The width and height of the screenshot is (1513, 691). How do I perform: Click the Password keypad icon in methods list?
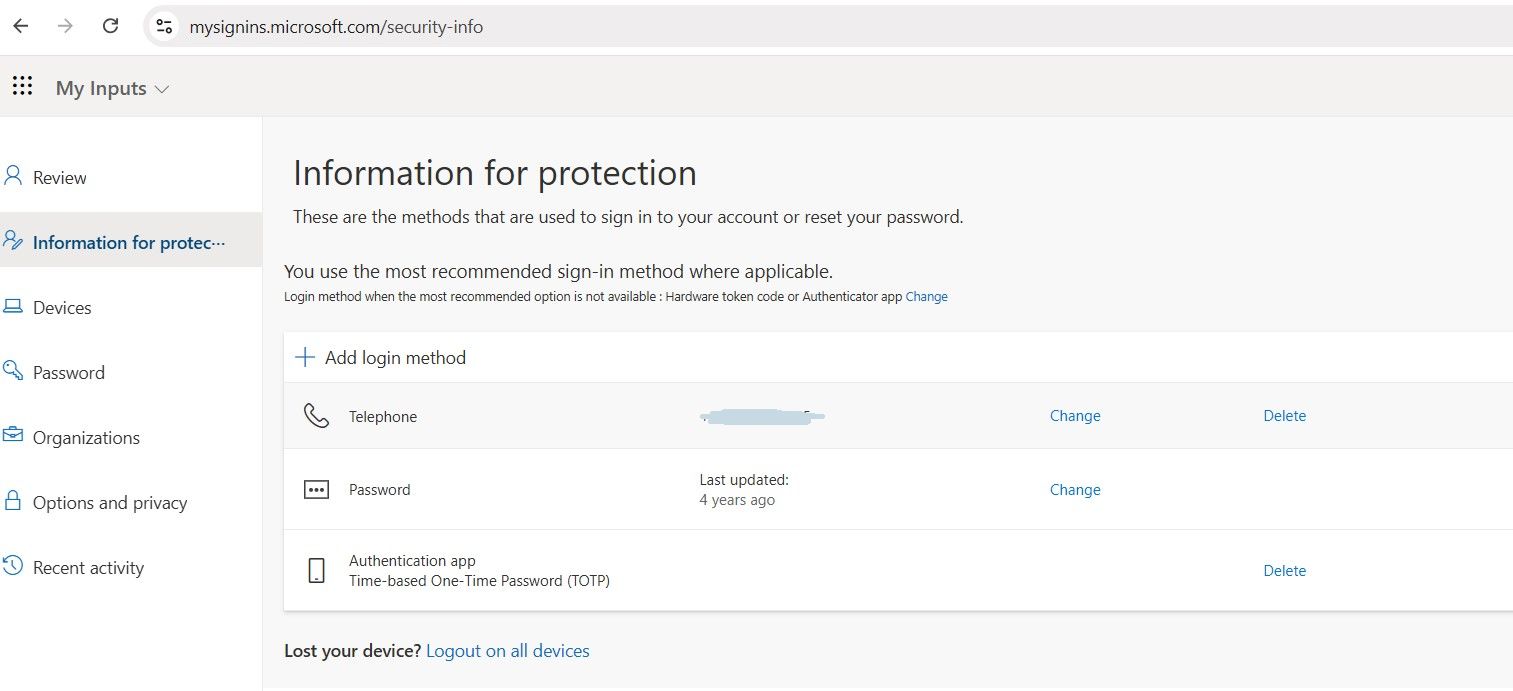click(x=316, y=489)
